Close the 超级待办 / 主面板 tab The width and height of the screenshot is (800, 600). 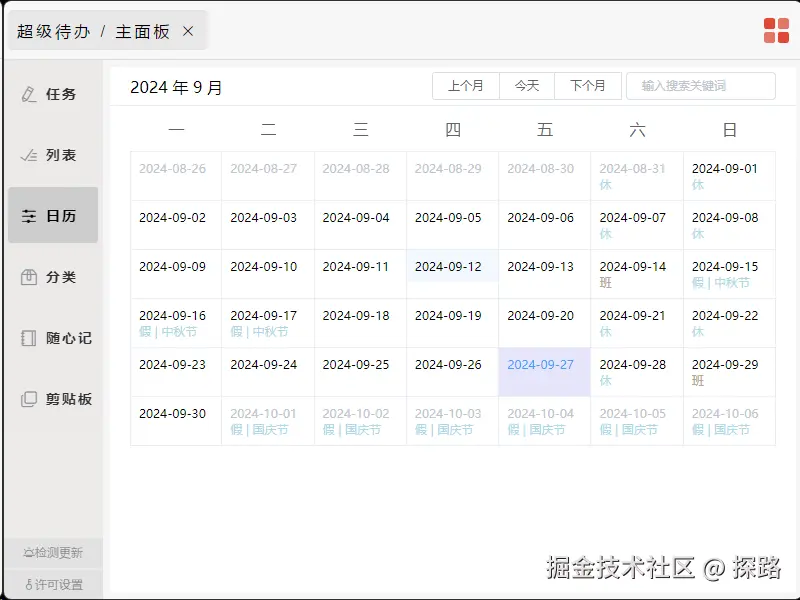pyautogui.click(x=188, y=32)
